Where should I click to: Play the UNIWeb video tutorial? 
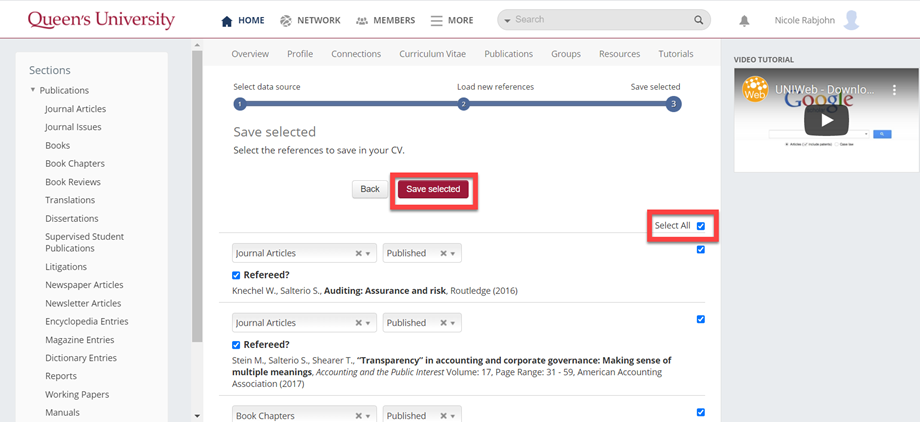click(827, 120)
